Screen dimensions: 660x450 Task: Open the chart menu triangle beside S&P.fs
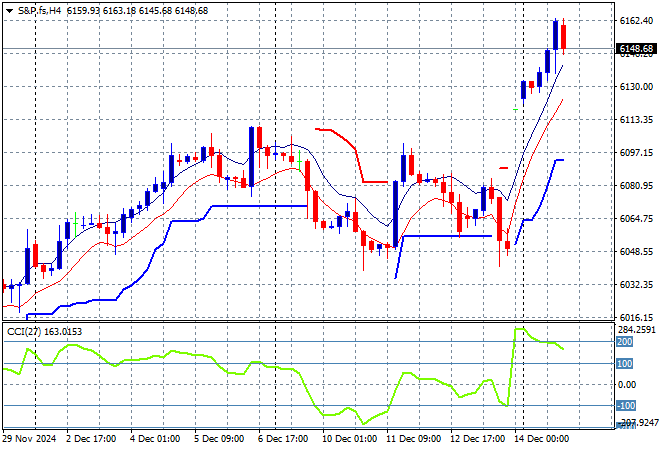[9, 11]
